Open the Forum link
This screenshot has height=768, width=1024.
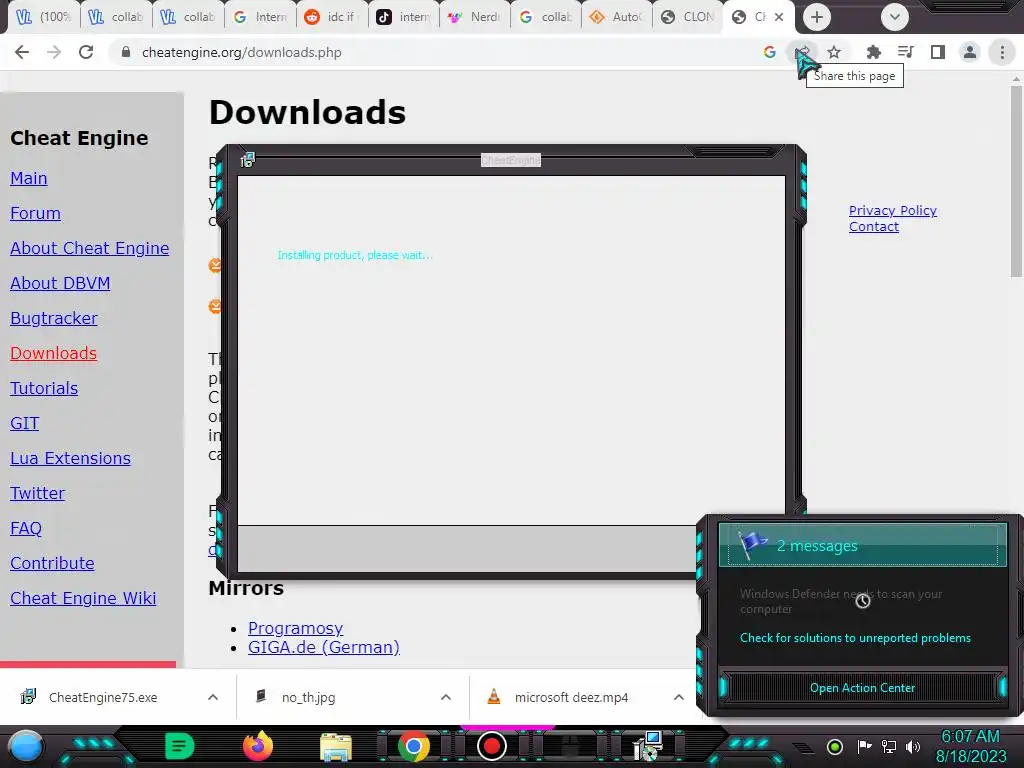tap(35, 213)
